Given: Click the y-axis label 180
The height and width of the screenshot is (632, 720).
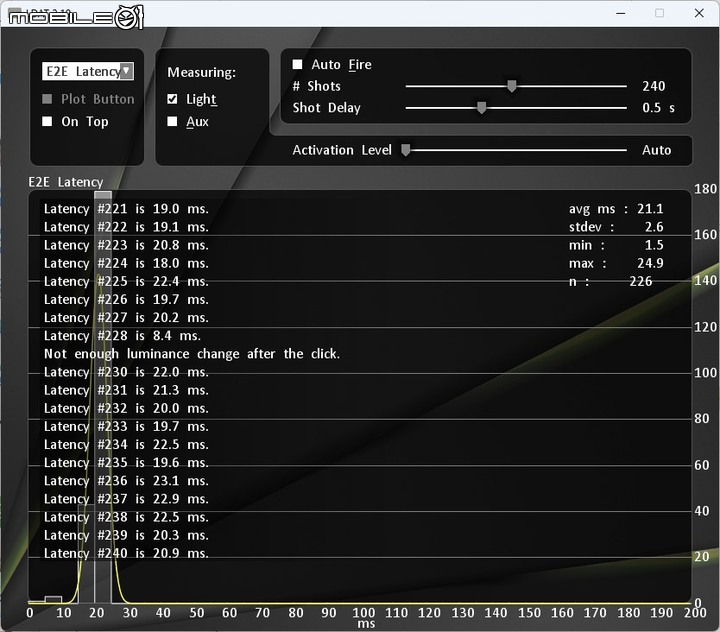Looking at the screenshot, I should [x=705, y=189].
